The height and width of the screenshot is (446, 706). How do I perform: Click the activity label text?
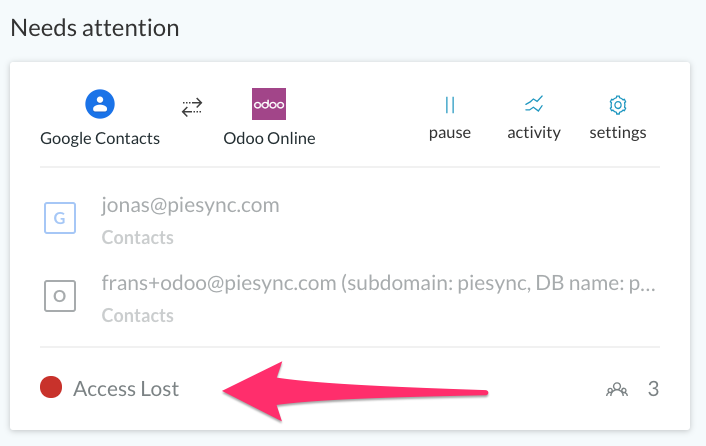pyautogui.click(x=534, y=133)
